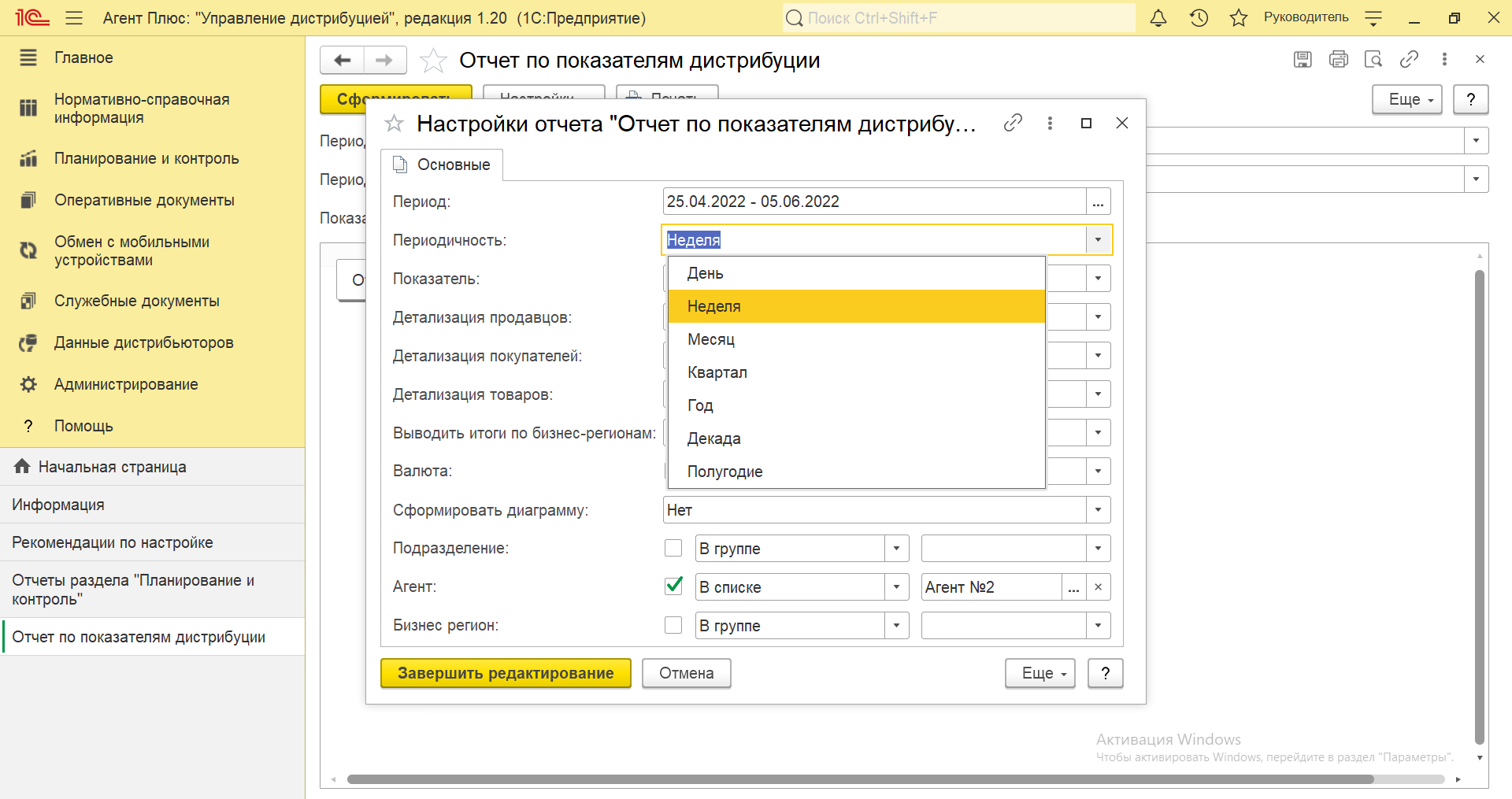Select Месяц in periodicity list
Viewport: 1512px width, 799px height.
click(856, 339)
